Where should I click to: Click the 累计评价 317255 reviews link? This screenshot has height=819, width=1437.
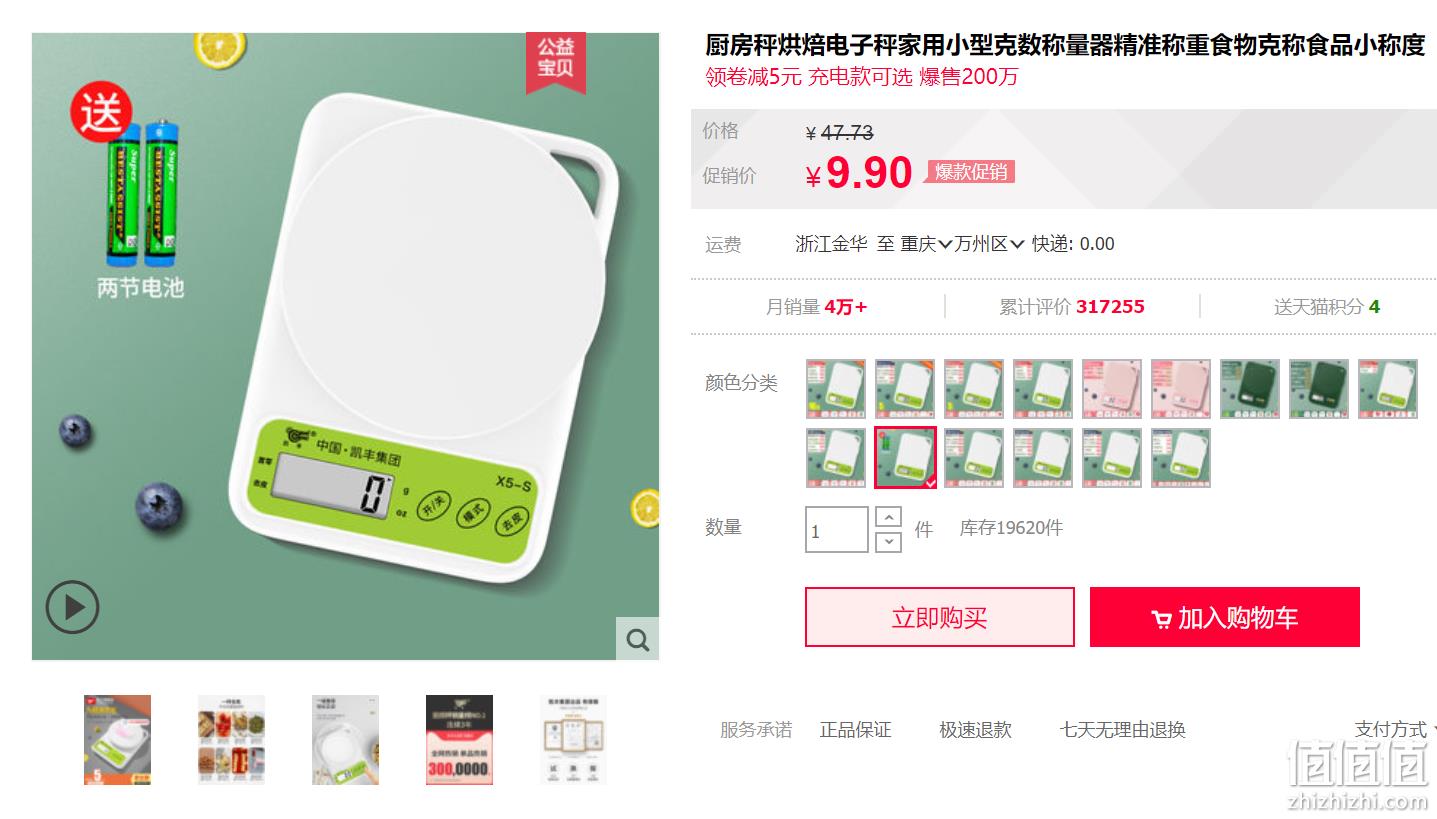click(x=1071, y=307)
